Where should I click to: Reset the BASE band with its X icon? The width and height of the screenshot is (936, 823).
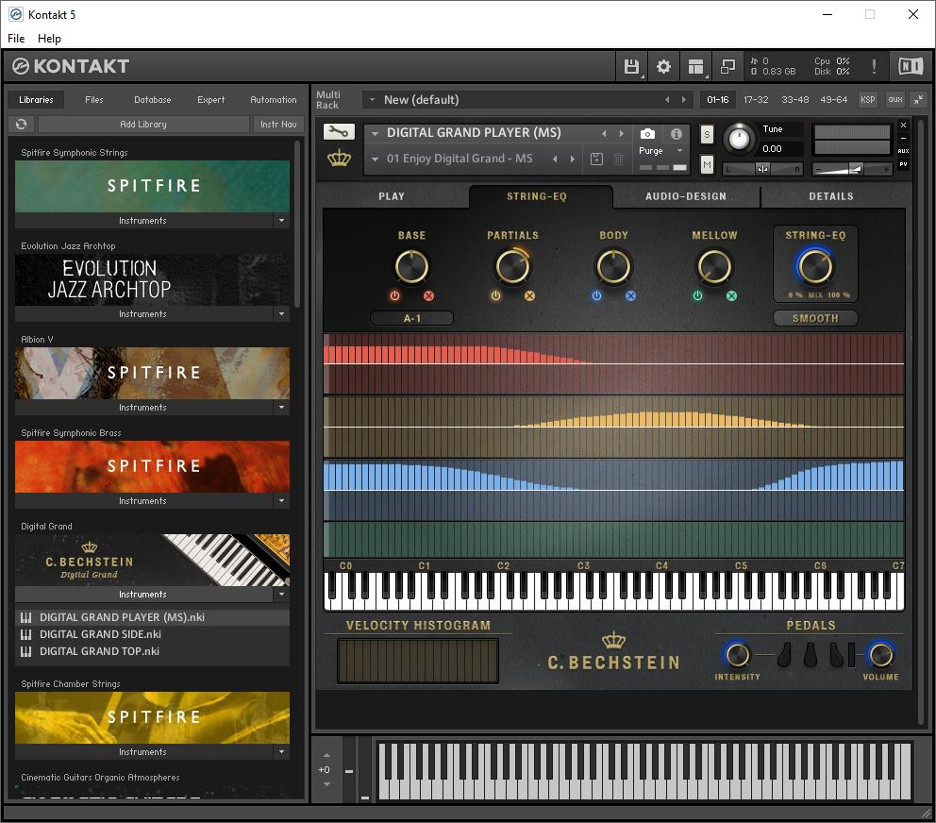tap(429, 296)
